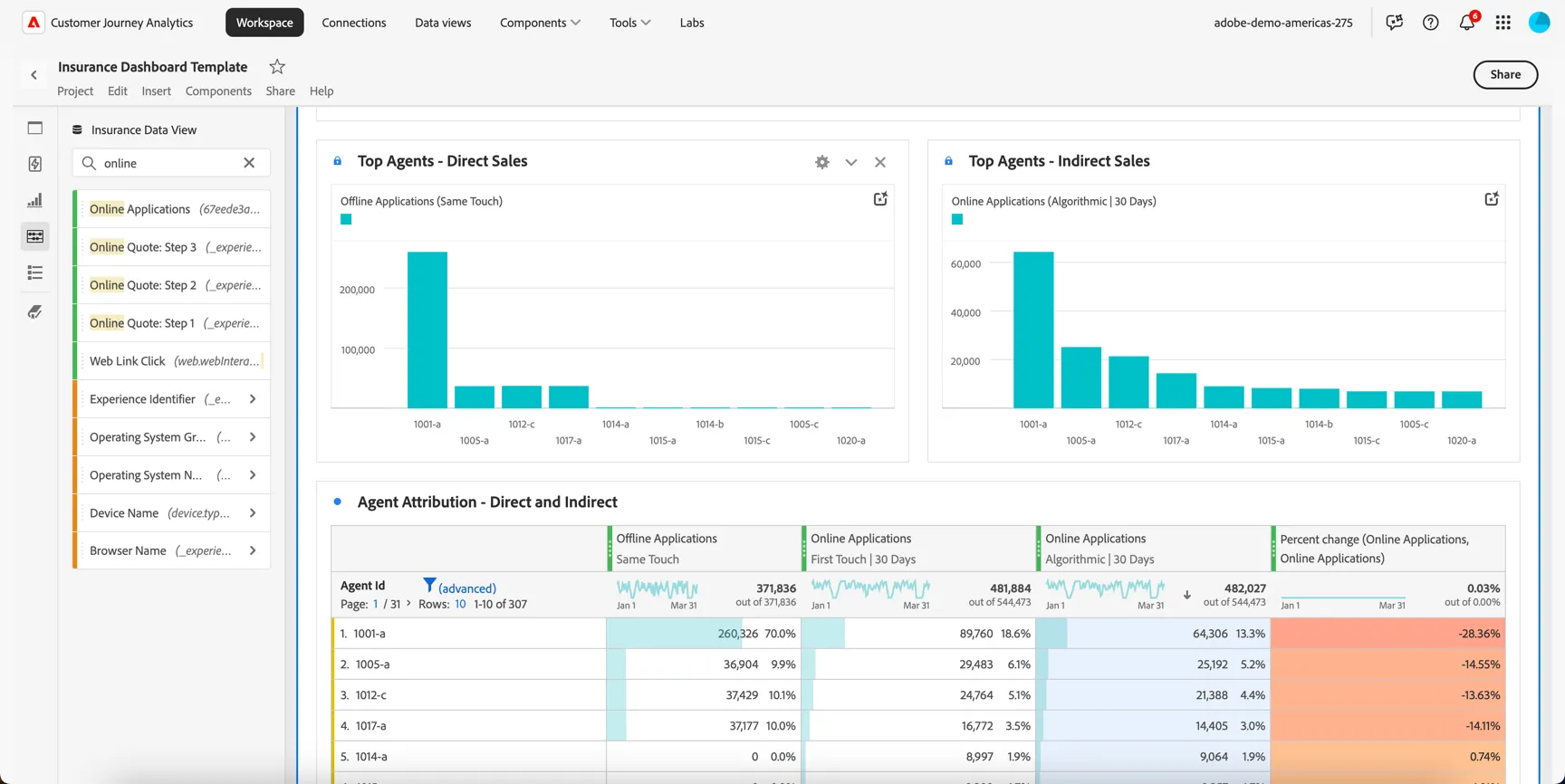Expand the Experience Identifier dimension

click(x=253, y=399)
